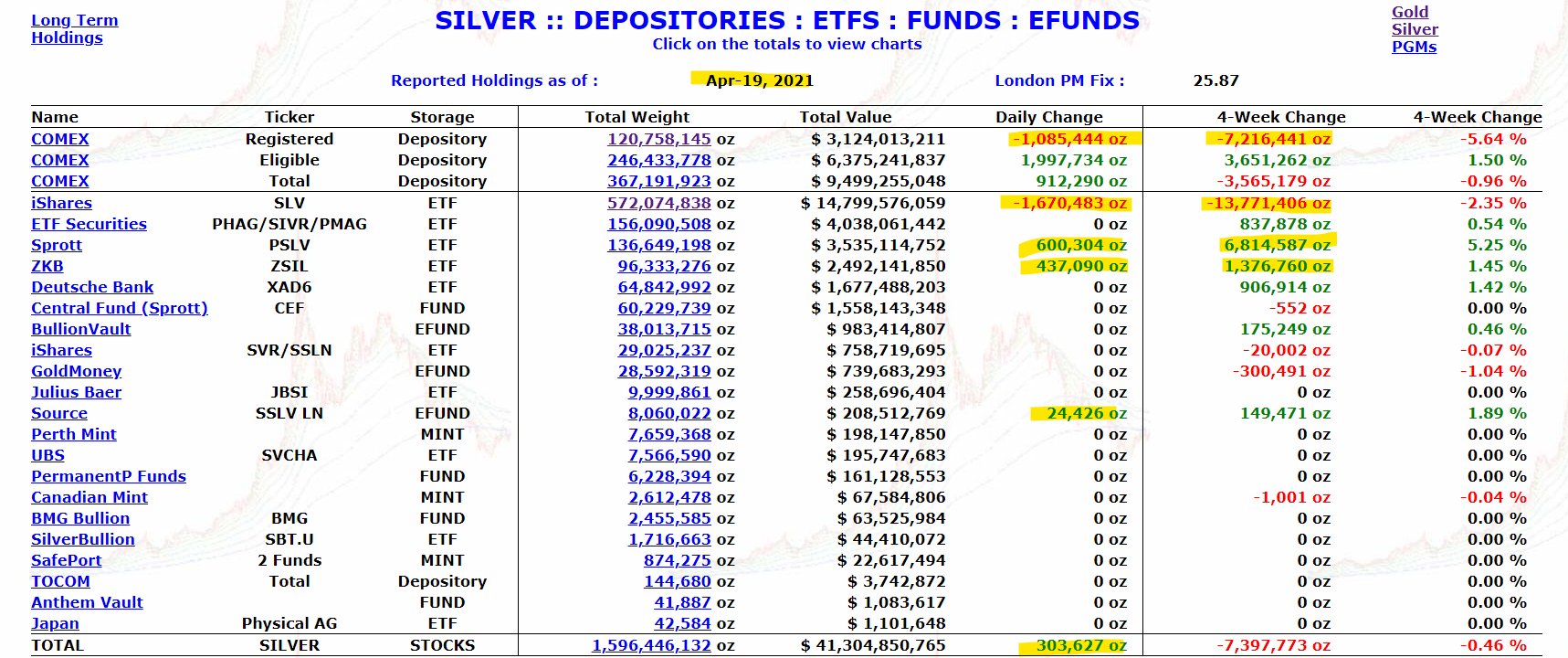This screenshot has height=658, width=1568.
Task: Select the -13,771,406 oz four-week change cell
Action: [x=1267, y=203]
